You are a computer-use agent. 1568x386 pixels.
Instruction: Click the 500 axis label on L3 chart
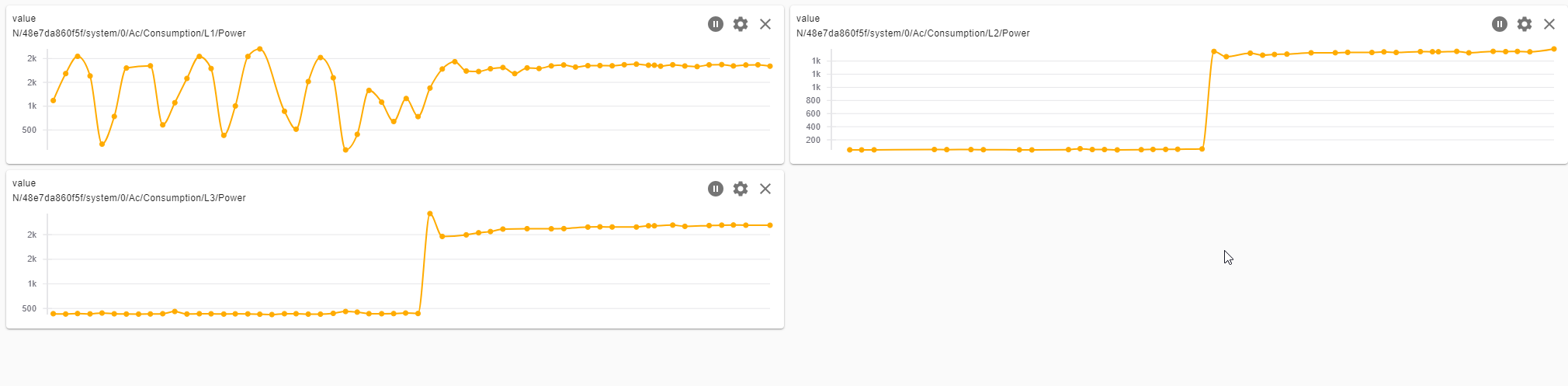click(x=29, y=308)
